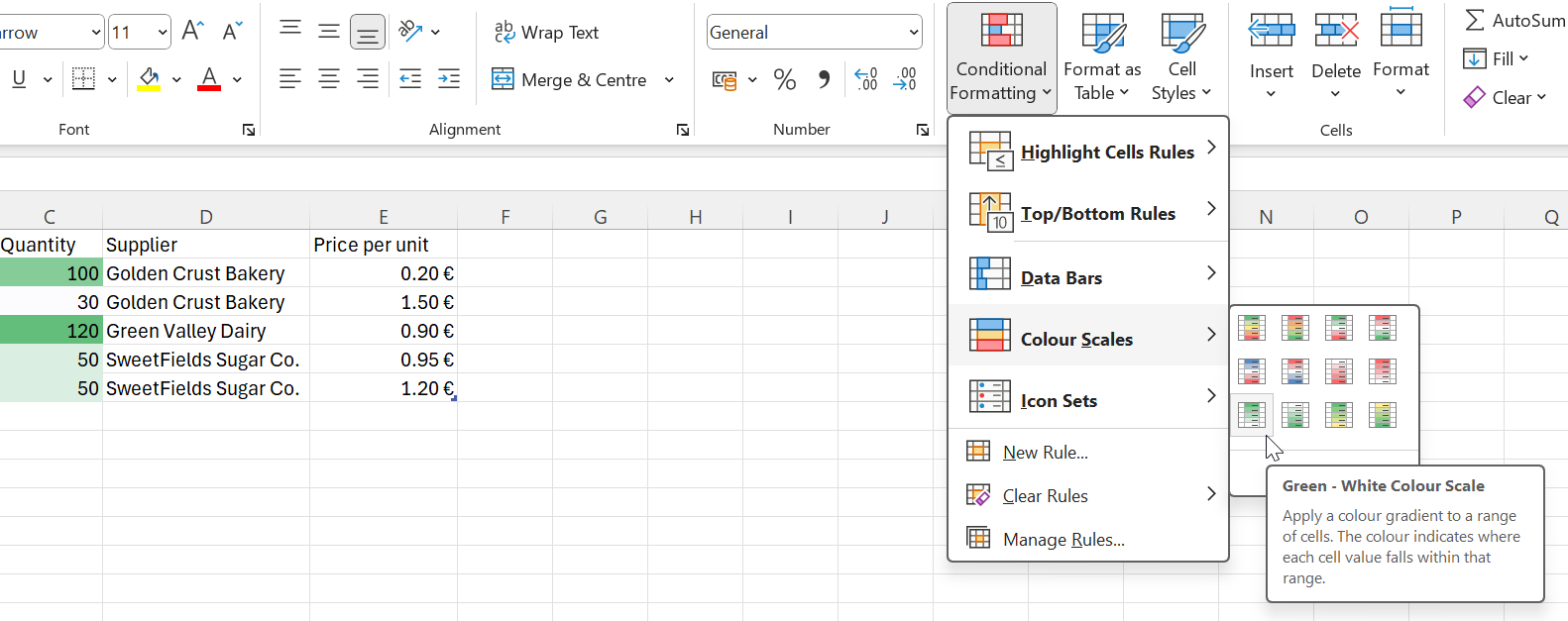Open Cell Styles gallery
Screen dimensions: 1568x621
pyautogui.click(x=1181, y=56)
